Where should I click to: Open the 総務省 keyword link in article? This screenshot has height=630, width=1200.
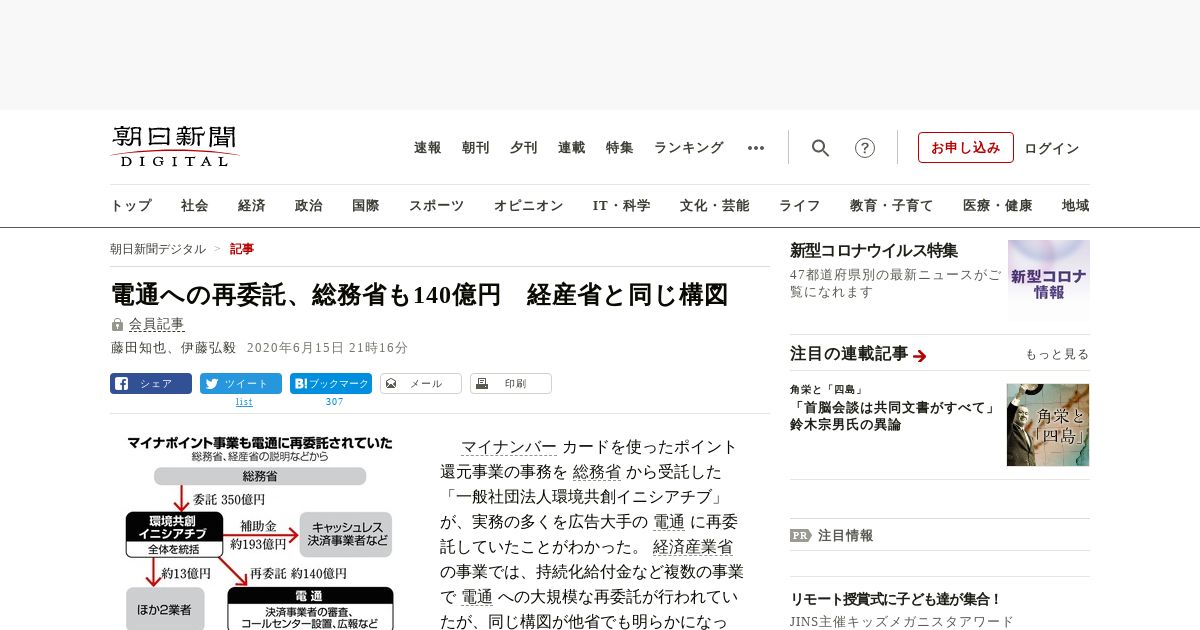(x=597, y=472)
